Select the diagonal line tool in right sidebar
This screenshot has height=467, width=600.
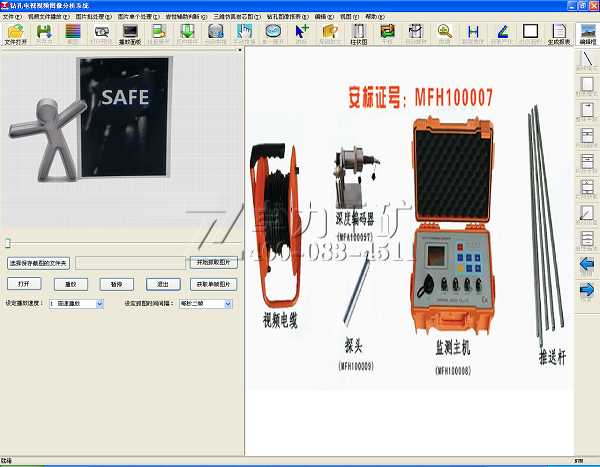(x=588, y=59)
